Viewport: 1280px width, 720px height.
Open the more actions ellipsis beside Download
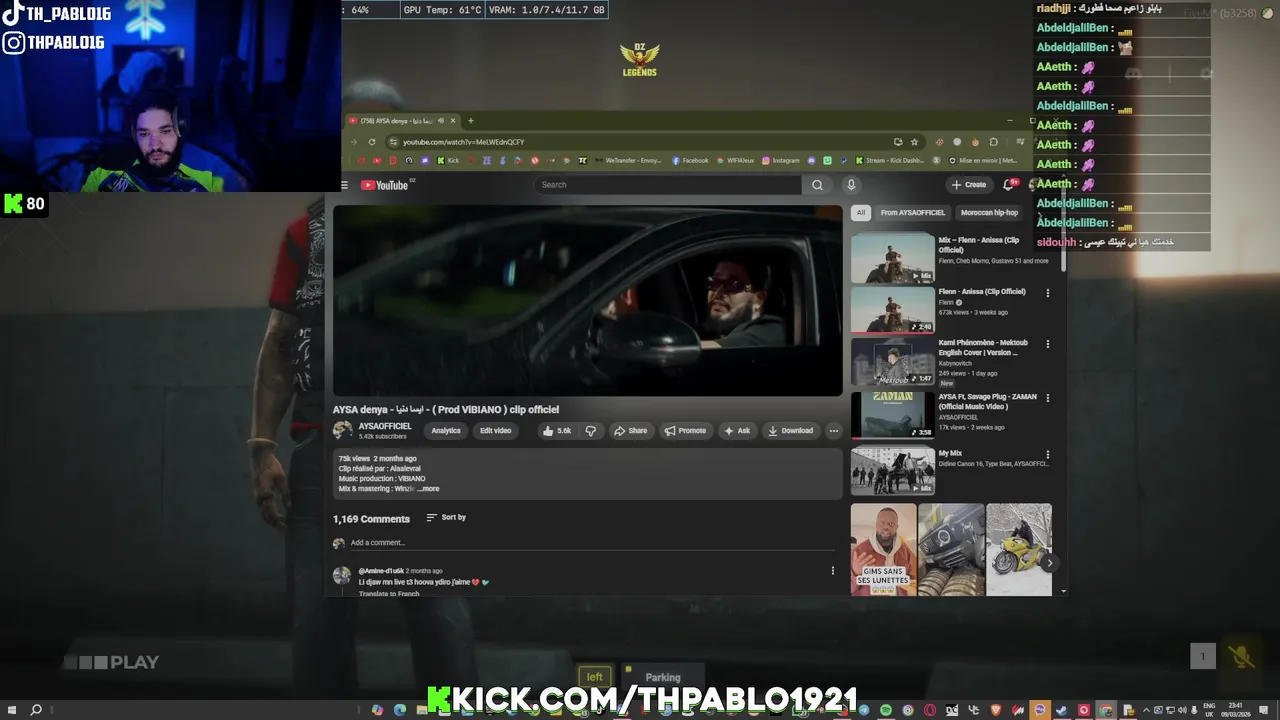point(833,431)
